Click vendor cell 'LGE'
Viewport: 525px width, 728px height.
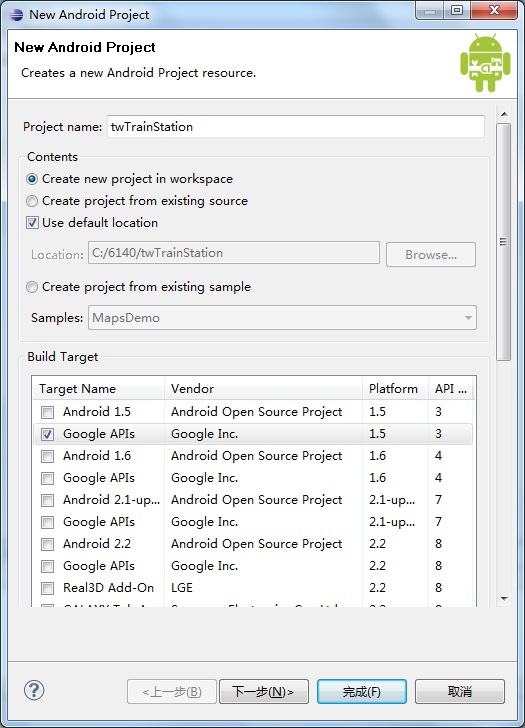[182, 588]
